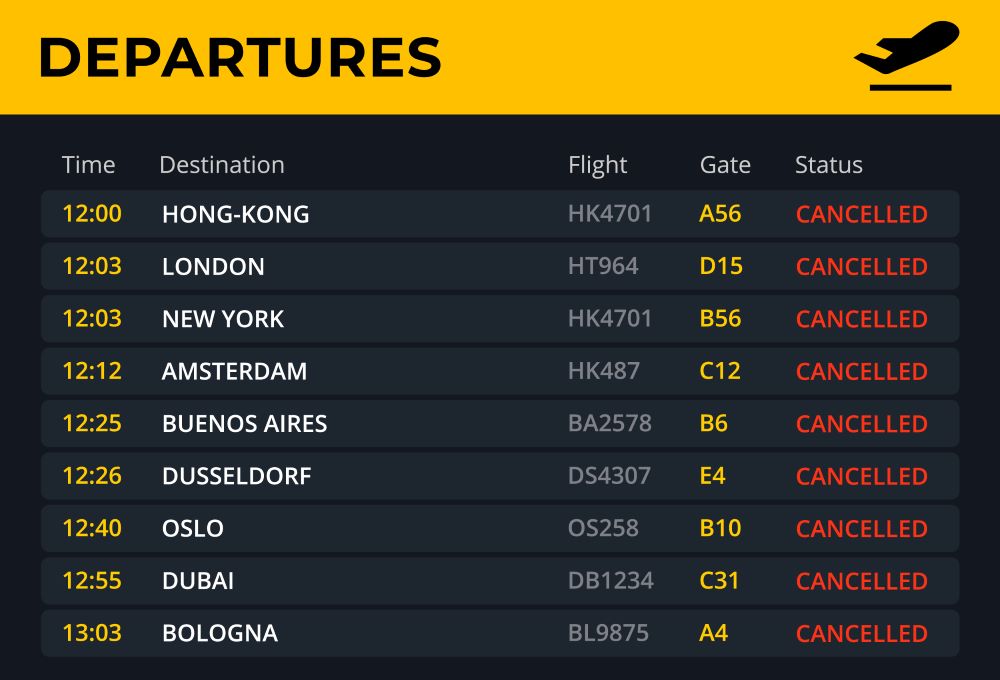This screenshot has width=1000, height=680.
Task: Click gate A56 for Hong-Kong
Action: [720, 214]
